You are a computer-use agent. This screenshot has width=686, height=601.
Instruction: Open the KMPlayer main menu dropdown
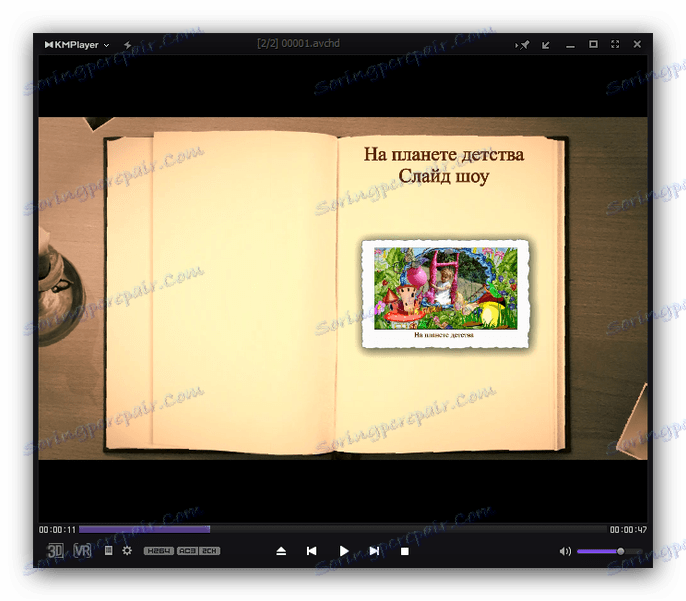point(76,45)
